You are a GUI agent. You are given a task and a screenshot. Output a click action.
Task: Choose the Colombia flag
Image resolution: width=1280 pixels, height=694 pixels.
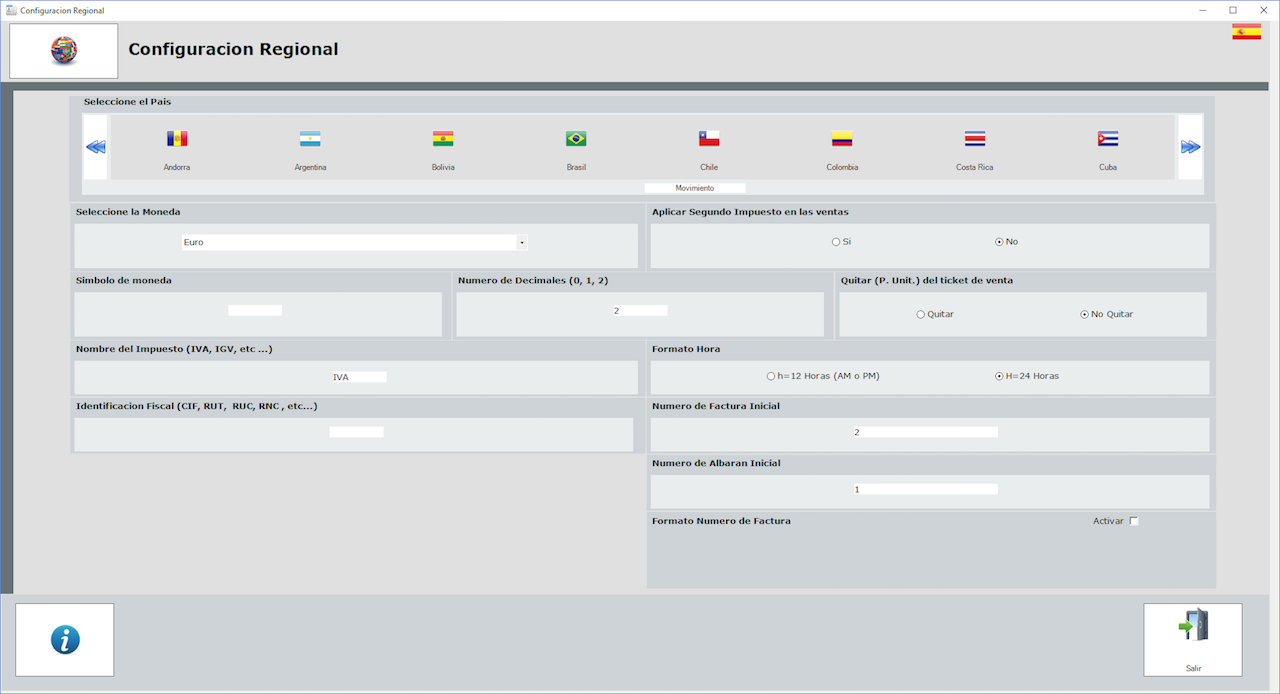pyautogui.click(x=842, y=139)
